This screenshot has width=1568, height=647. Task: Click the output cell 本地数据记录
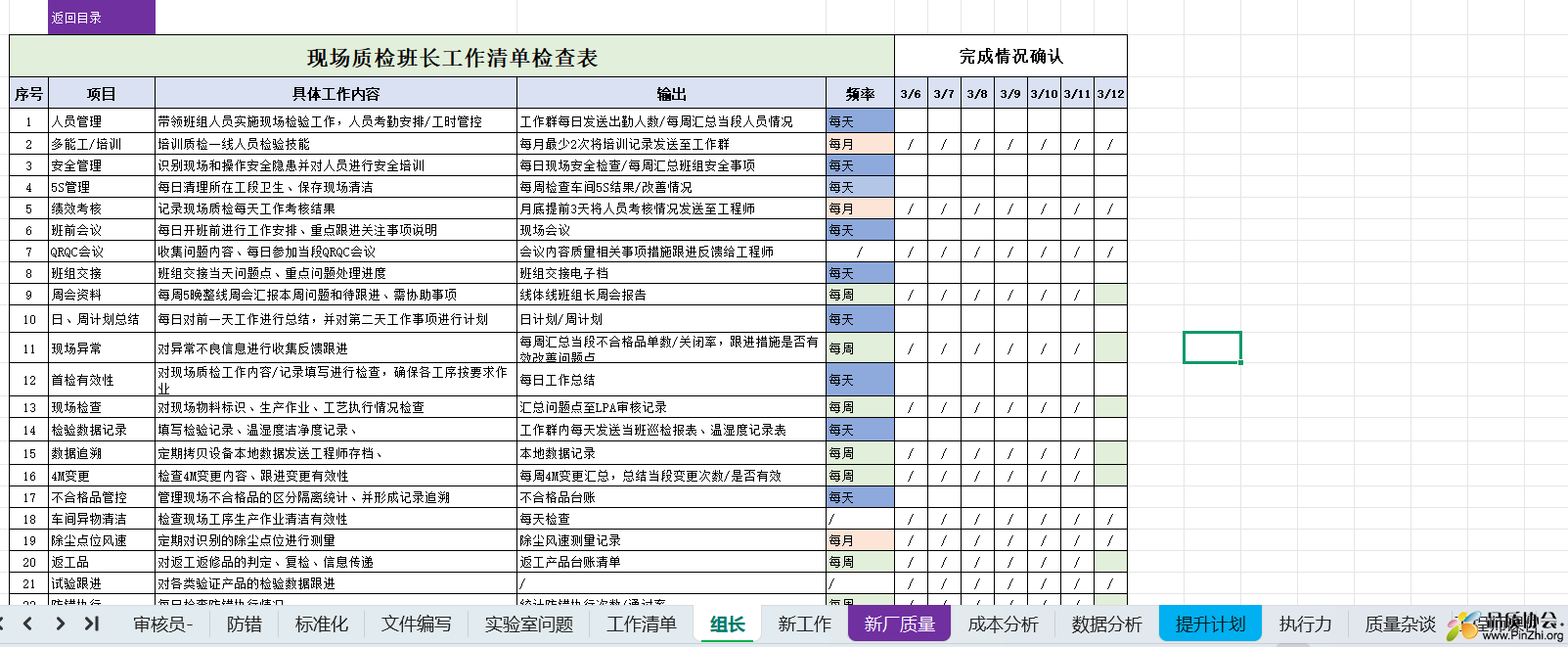click(x=672, y=453)
